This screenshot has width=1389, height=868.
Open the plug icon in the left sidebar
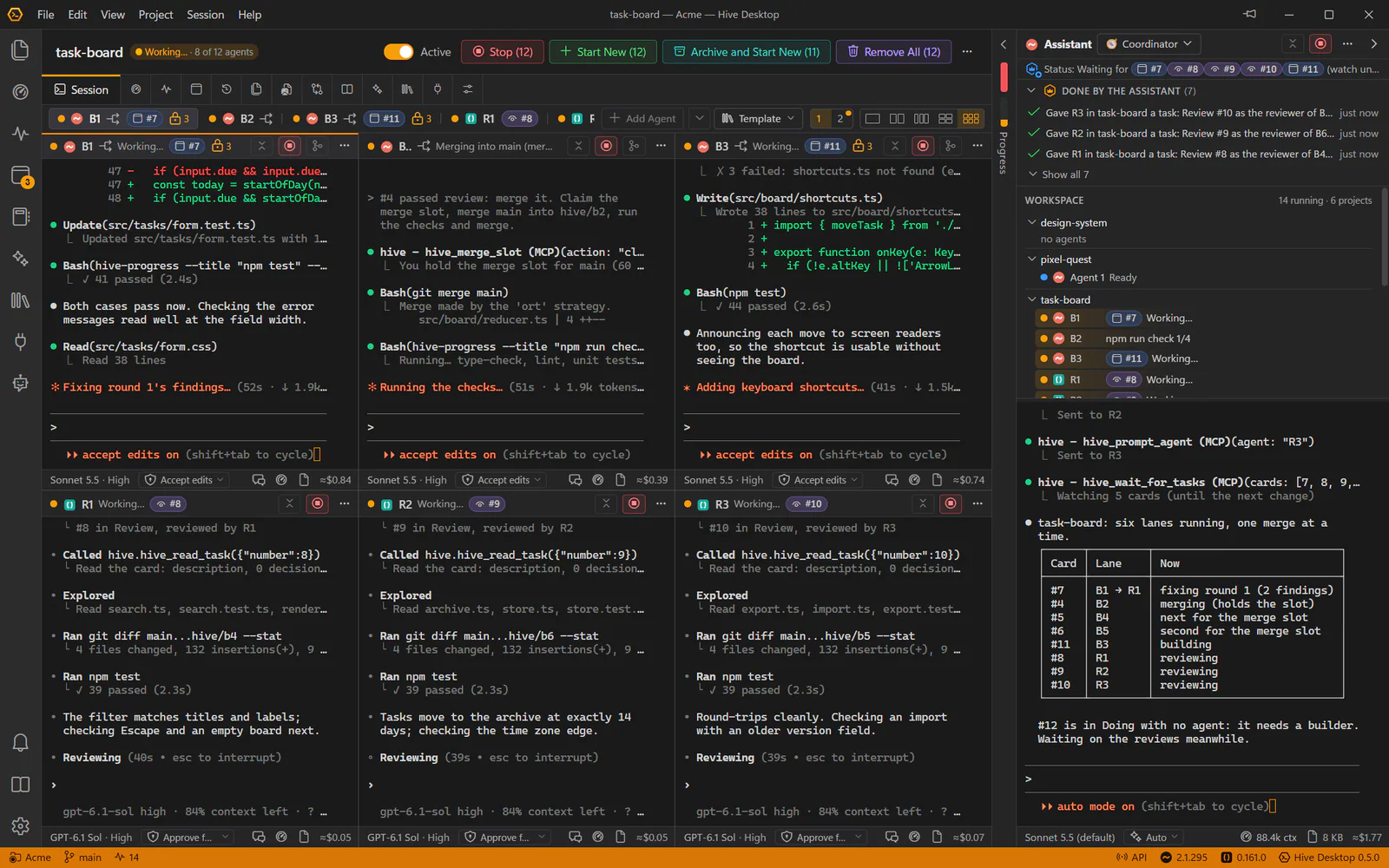tap(20, 341)
